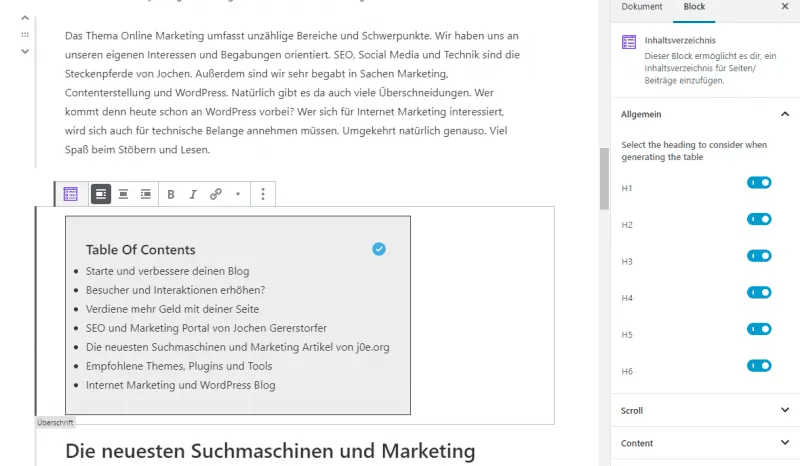The image size is (800, 466).
Task: Close the settings sidebar
Action: [785, 6]
